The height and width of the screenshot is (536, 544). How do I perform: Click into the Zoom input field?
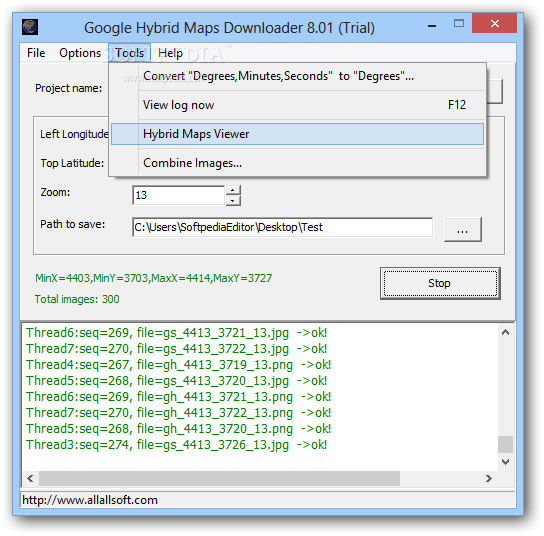179,195
